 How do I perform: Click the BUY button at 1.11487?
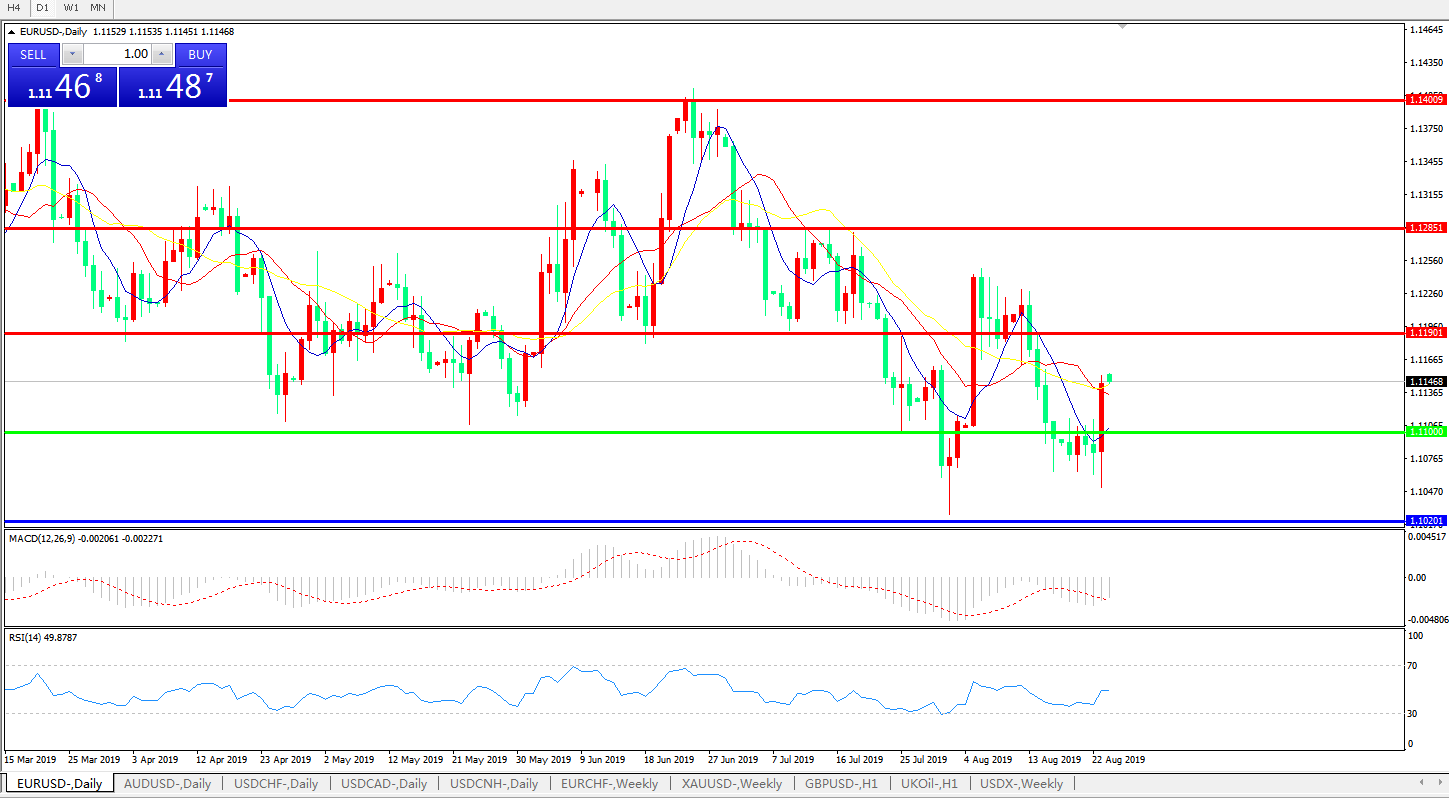point(200,55)
